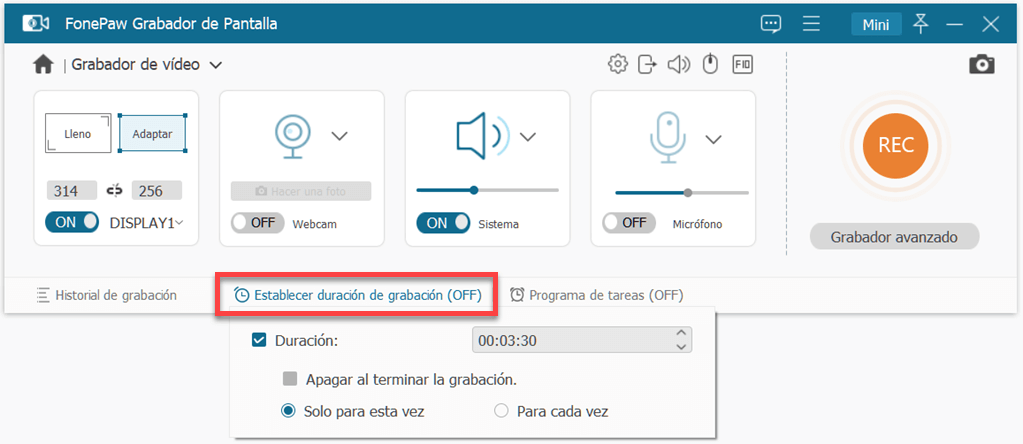Screen dimensions: 1023x444
Task: Adjust the system sound volume slider
Action: tap(487, 190)
